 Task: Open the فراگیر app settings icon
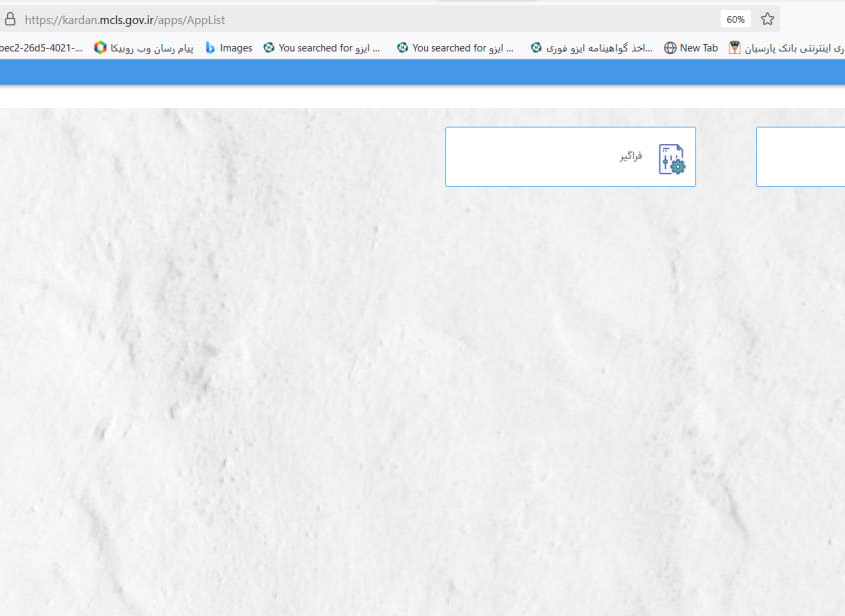coord(672,159)
